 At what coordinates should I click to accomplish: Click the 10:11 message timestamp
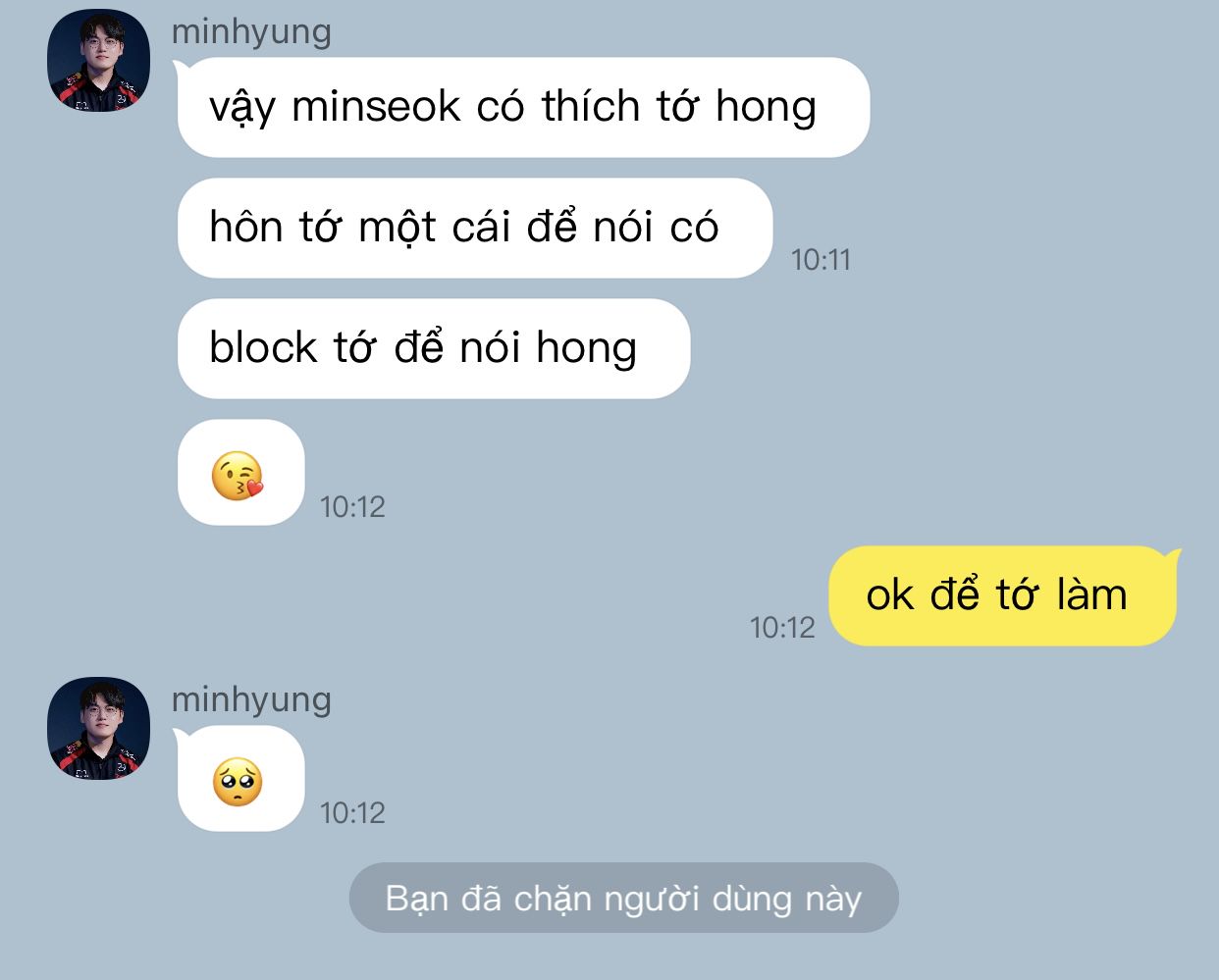point(821,260)
